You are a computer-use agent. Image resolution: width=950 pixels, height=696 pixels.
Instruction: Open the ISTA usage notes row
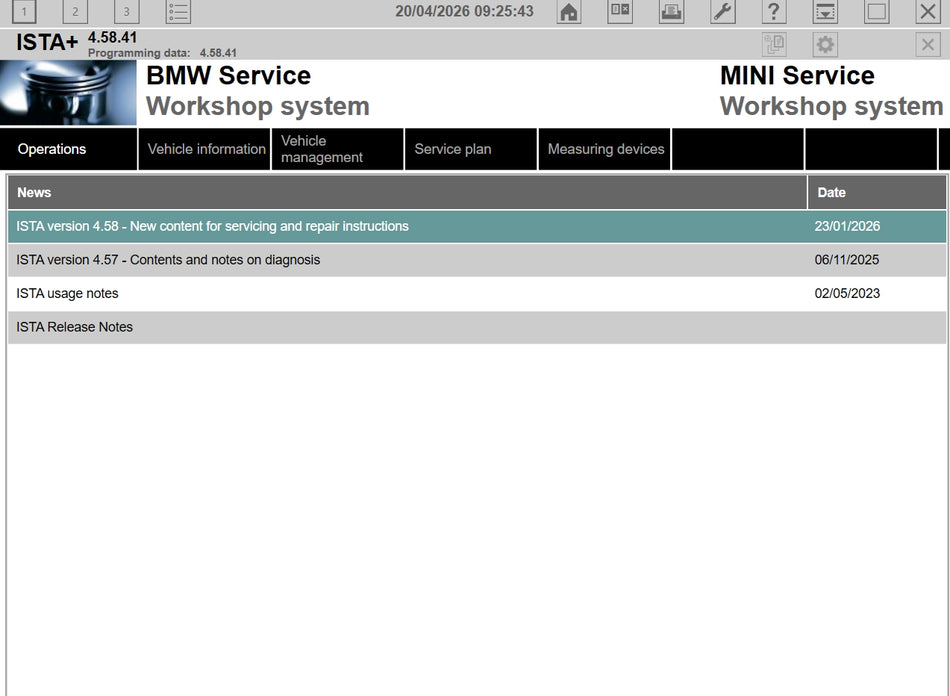[x=477, y=294]
